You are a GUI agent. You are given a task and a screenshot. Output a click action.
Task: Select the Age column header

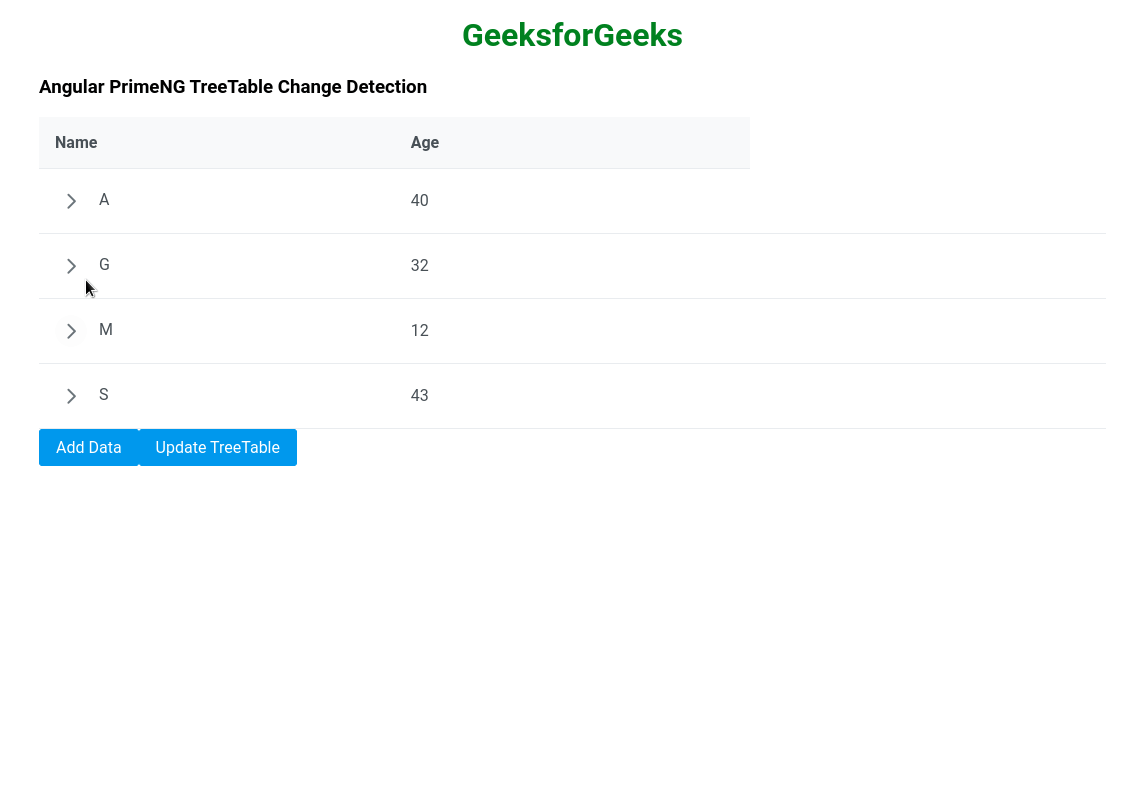[x=425, y=142]
